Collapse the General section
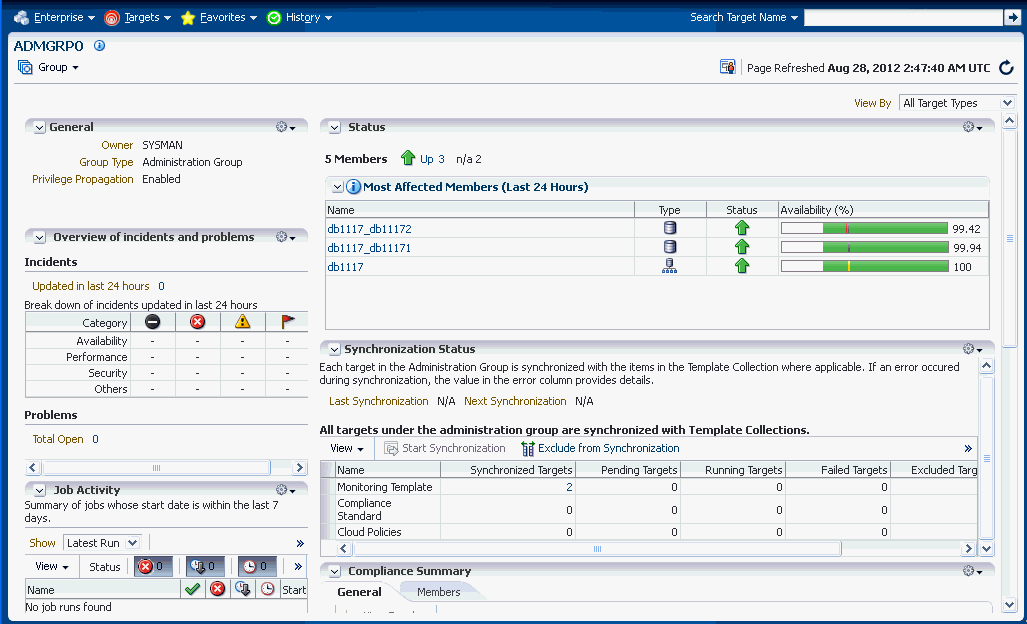 39,128
